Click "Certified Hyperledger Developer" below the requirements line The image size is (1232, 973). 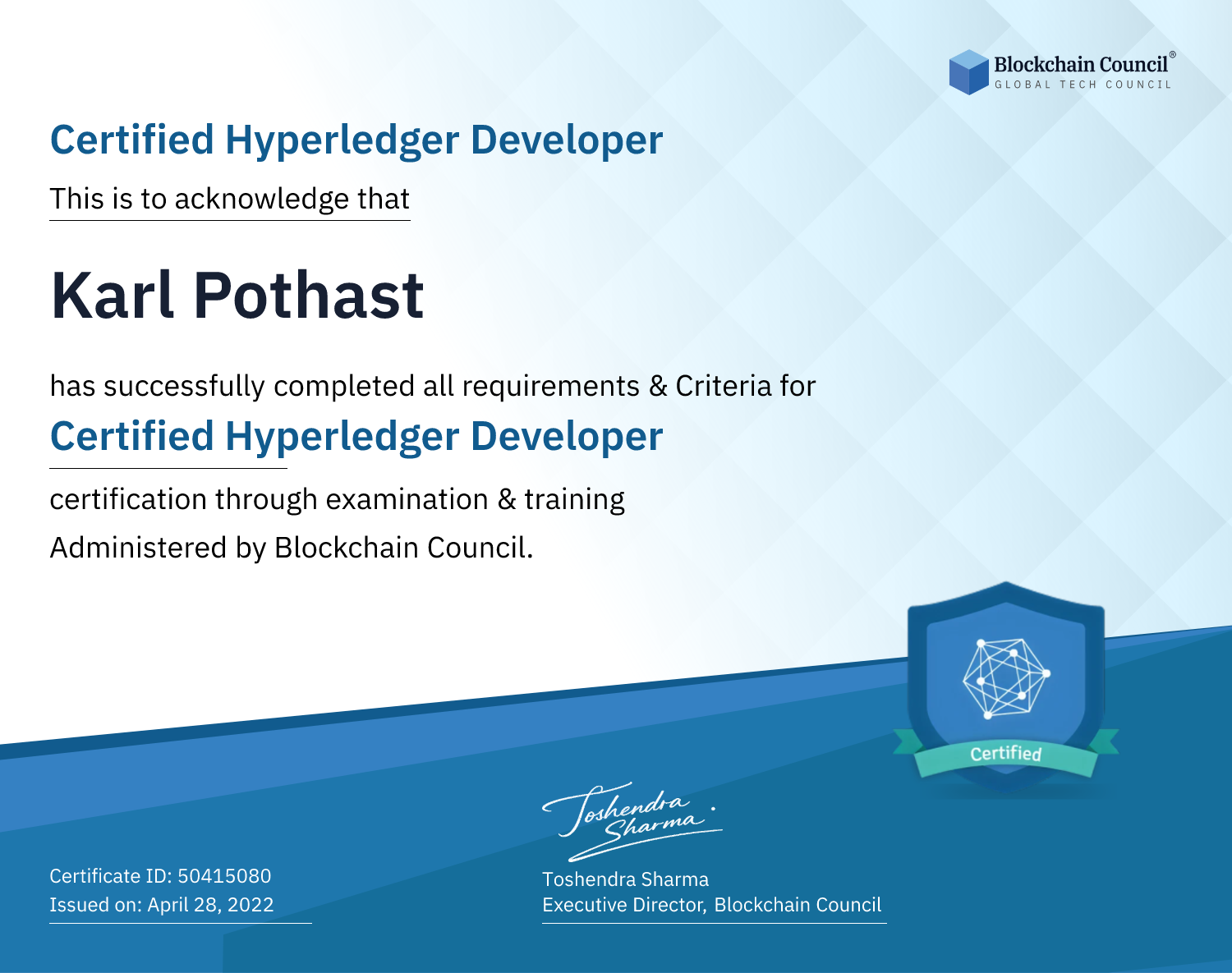(356, 437)
